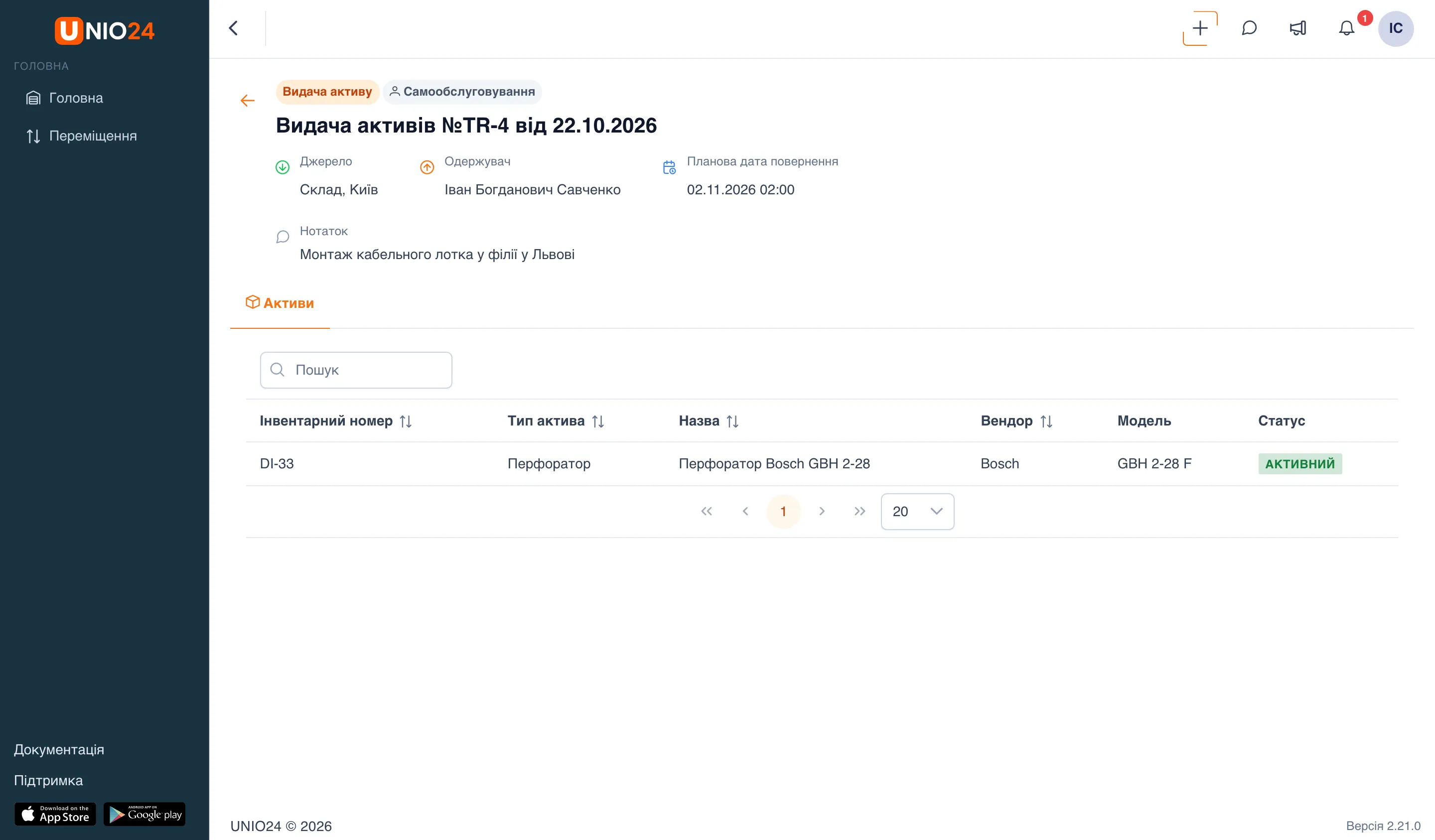Open the Документація link
Viewport: 1435px width, 840px height.
pos(59,749)
